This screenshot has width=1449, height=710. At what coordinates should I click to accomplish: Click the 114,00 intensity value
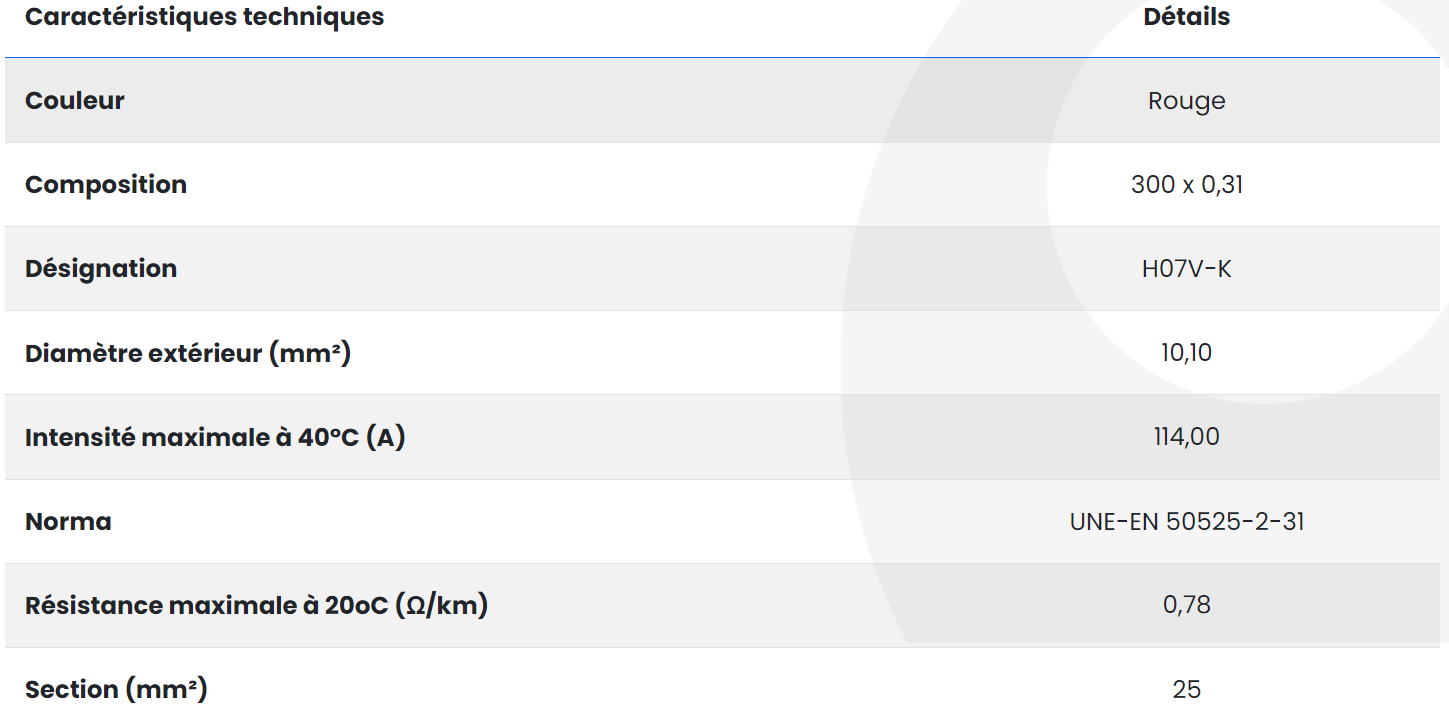coord(1186,437)
